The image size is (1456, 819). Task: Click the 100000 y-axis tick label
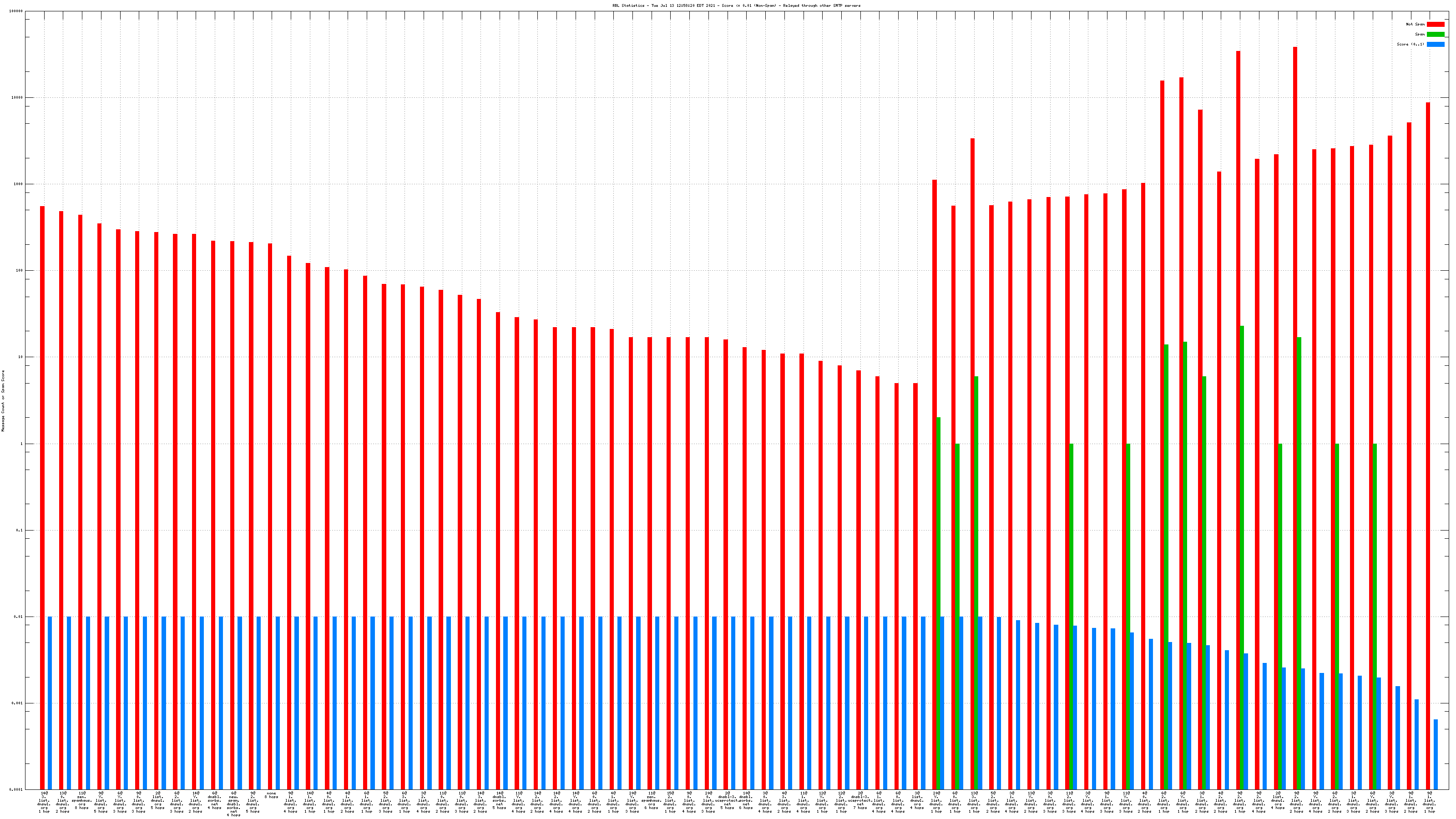point(16,11)
